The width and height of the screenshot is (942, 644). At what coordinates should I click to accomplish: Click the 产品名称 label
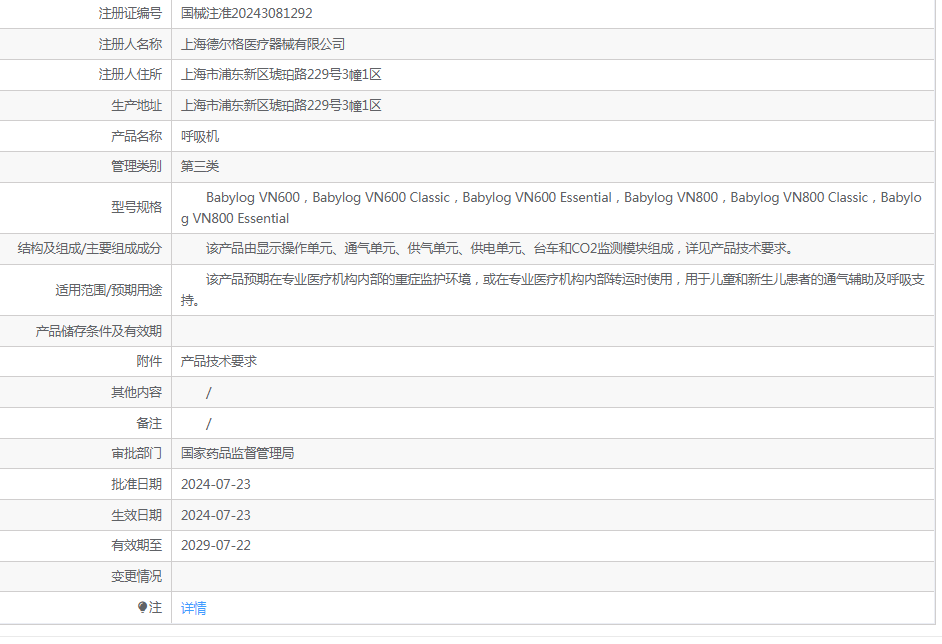click(136, 136)
